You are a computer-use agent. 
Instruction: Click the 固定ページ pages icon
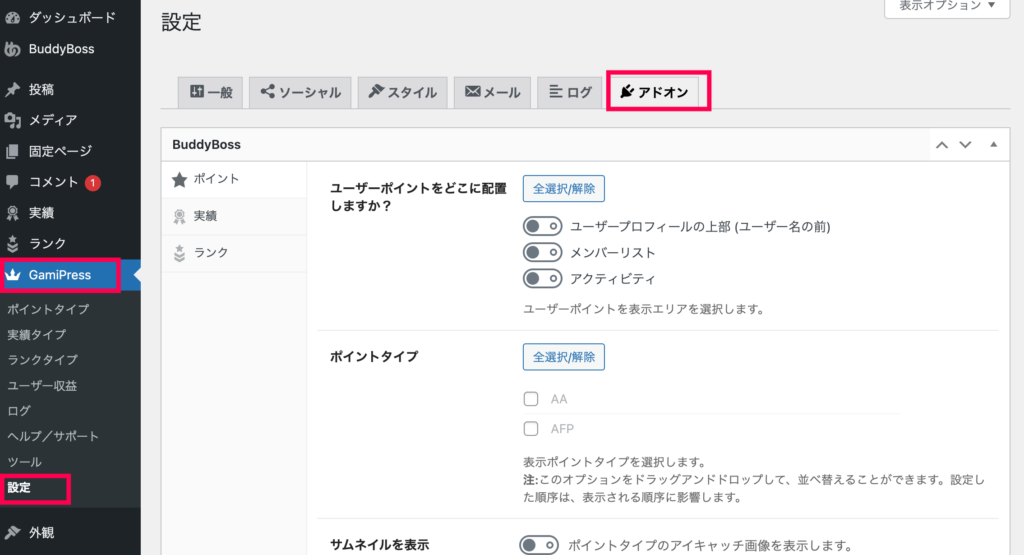tap(12, 151)
